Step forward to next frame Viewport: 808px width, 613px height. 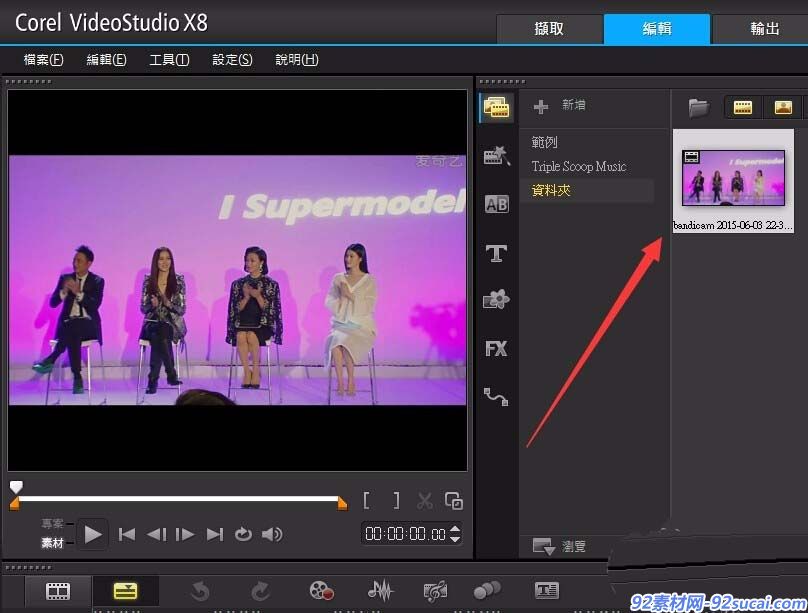(x=184, y=535)
